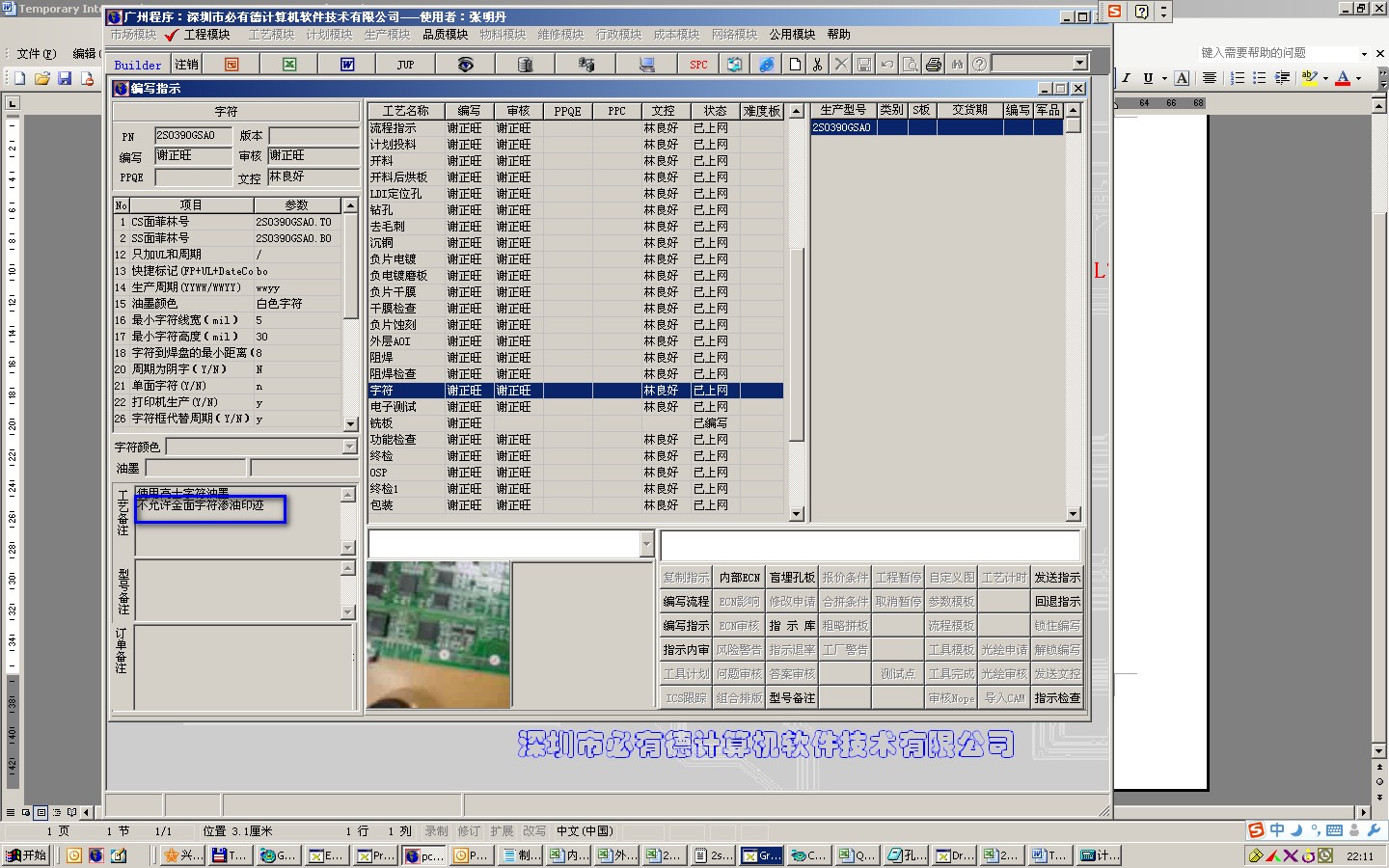Click the 内部ECN button
The height and width of the screenshot is (868, 1389).
point(740,578)
